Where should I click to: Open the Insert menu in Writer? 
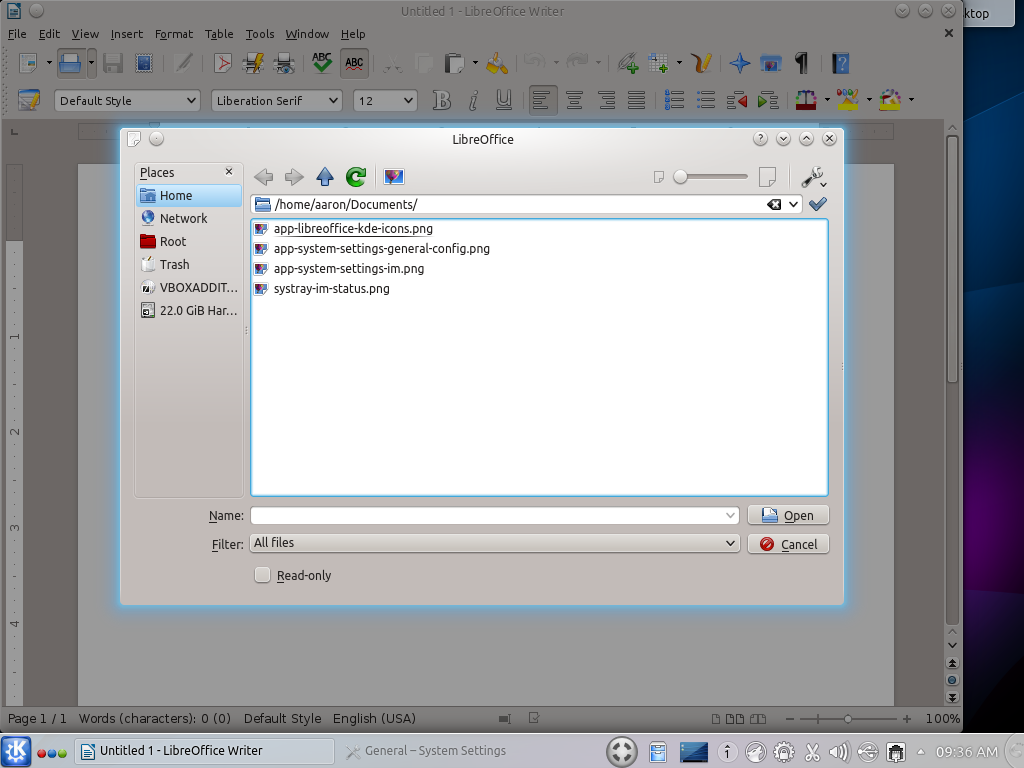pyautogui.click(x=127, y=34)
